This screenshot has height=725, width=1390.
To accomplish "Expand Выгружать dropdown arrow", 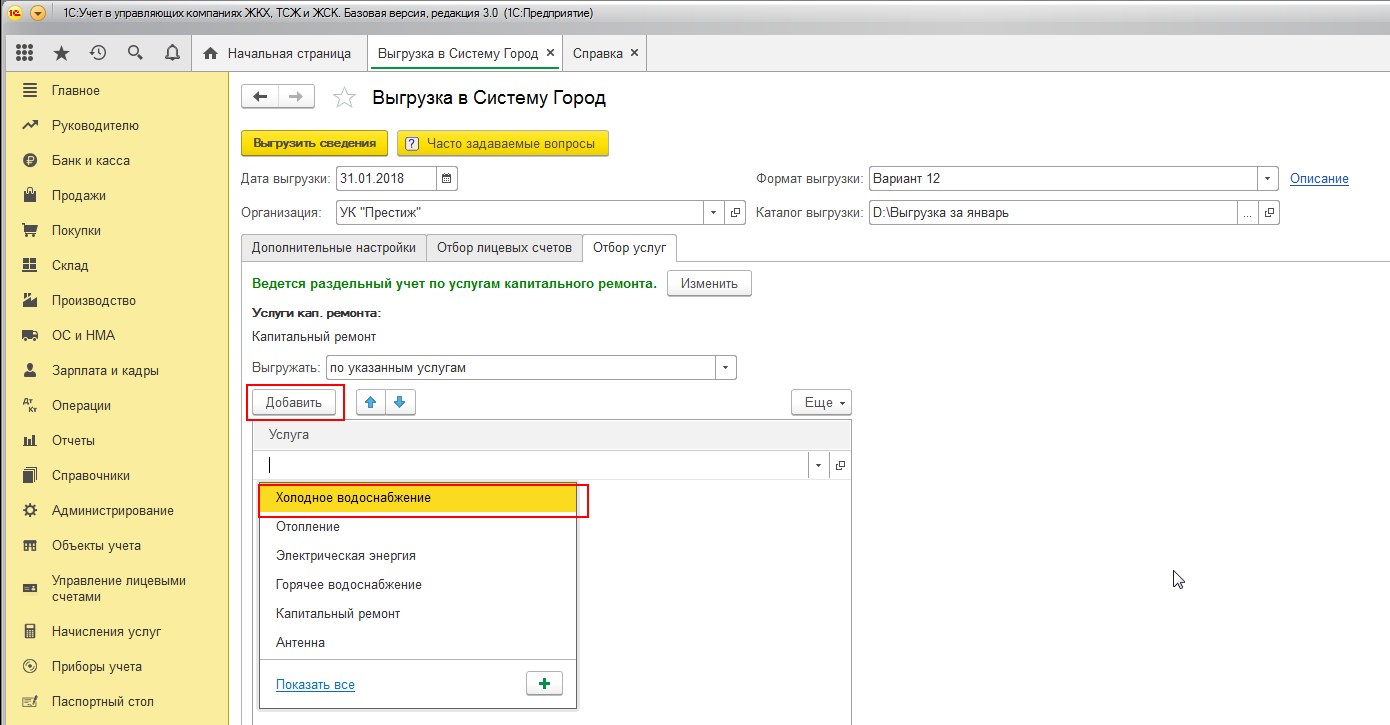I will coord(726,368).
